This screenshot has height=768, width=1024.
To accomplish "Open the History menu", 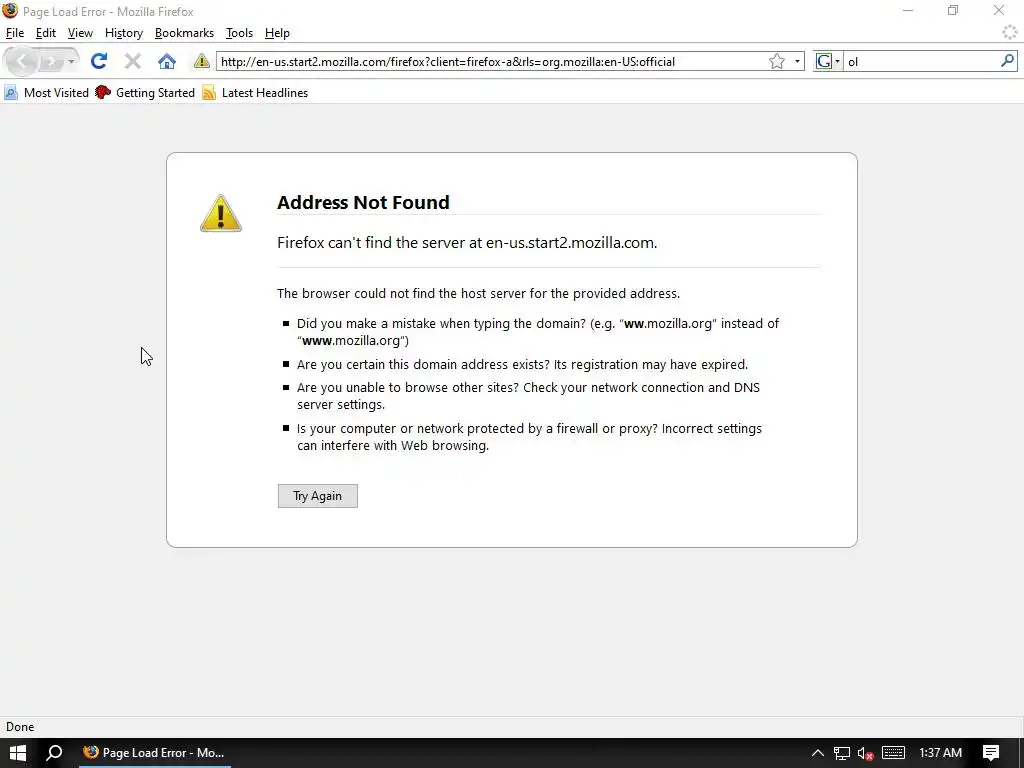I will (123, 33).
